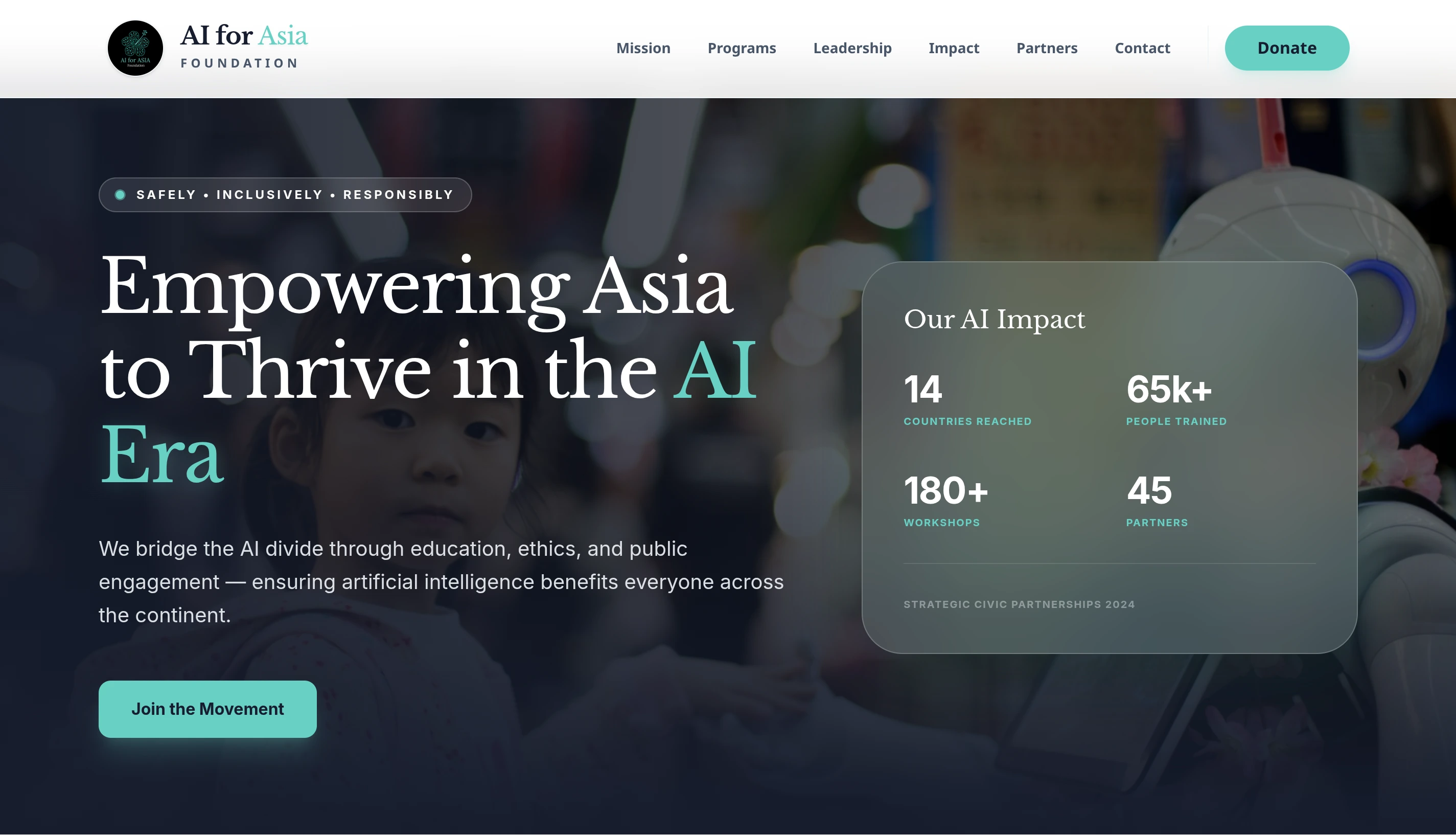This screenshot has width=1456, height=835.
Task: Open the Mission nav link
Action: tap(643, 48)
